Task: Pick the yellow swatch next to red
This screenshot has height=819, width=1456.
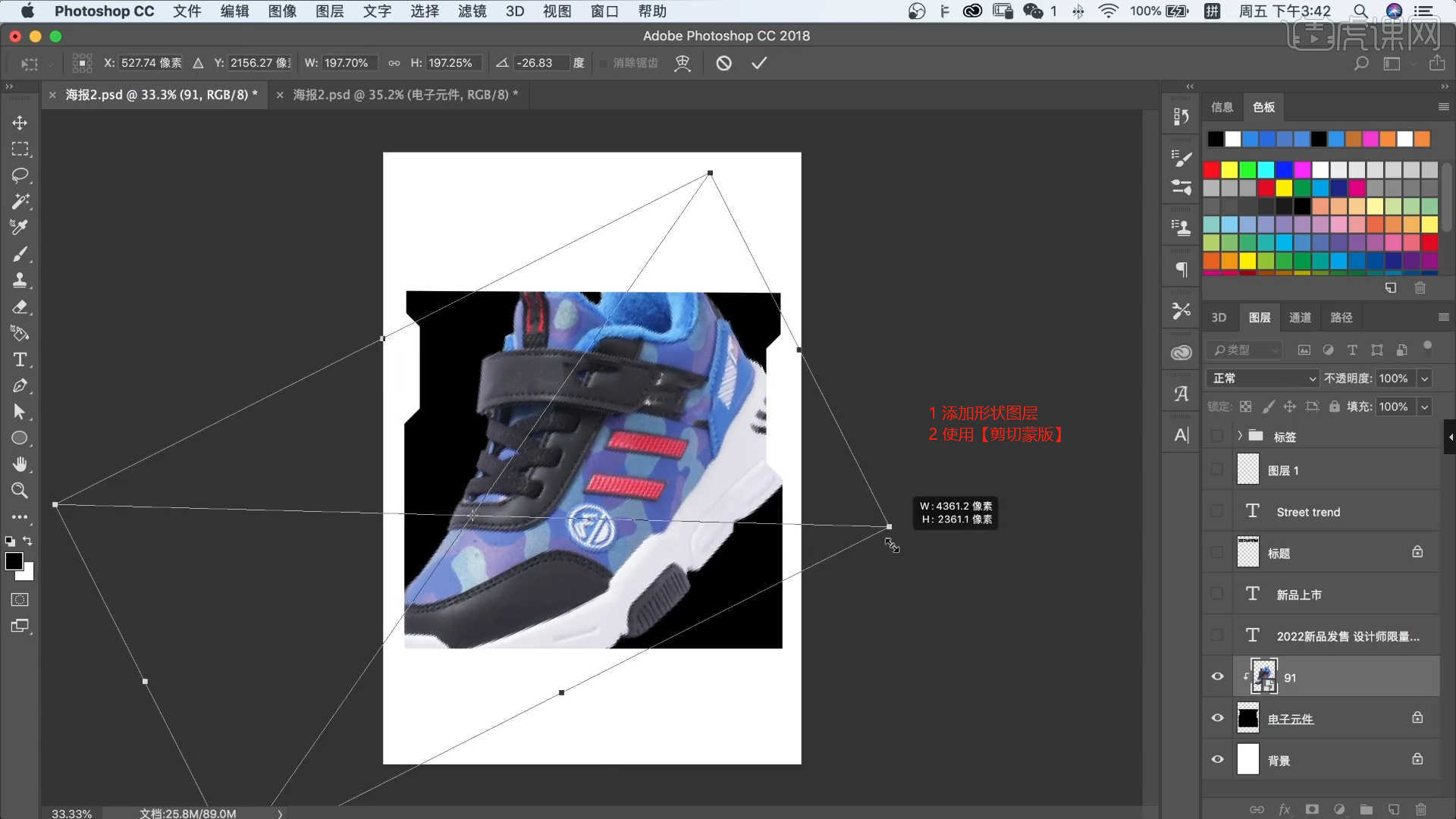Action: [1229, 169]
